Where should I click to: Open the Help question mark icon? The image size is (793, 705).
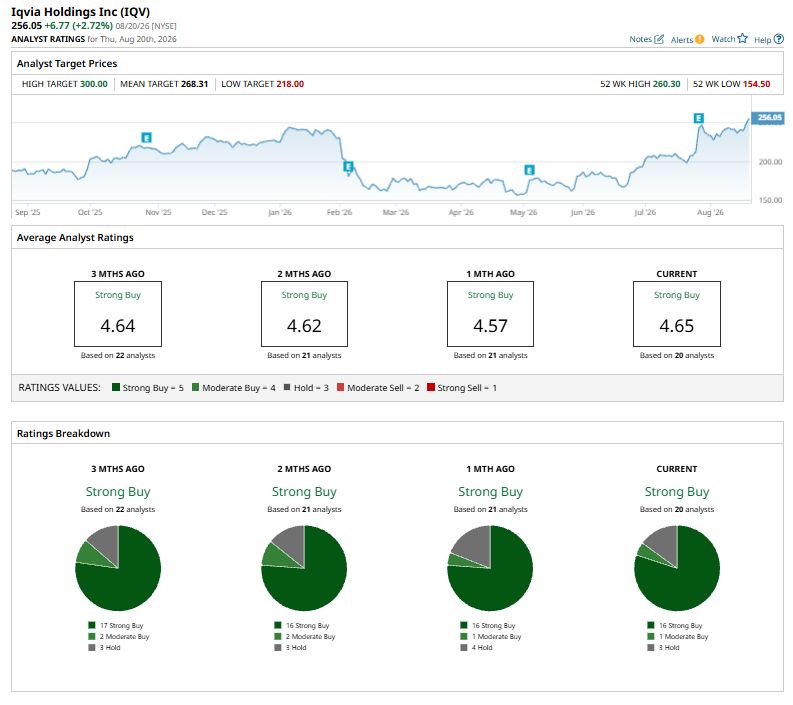(779, 39)
